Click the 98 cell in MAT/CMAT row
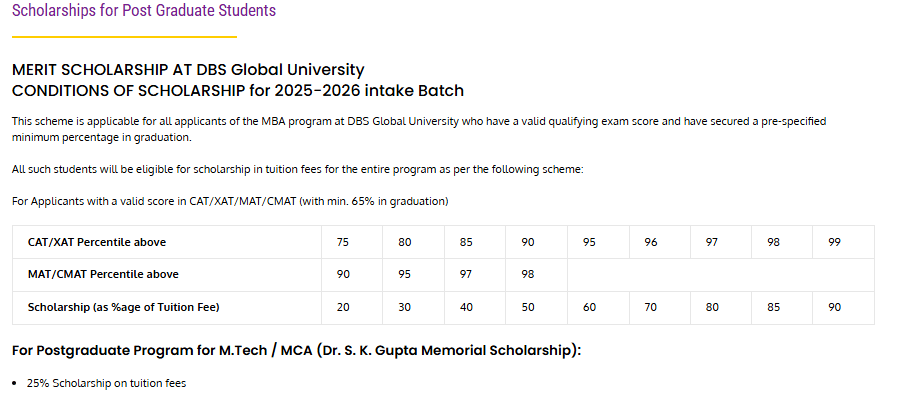This screenshot has height=401, width=900. click(x=528, y=274)
